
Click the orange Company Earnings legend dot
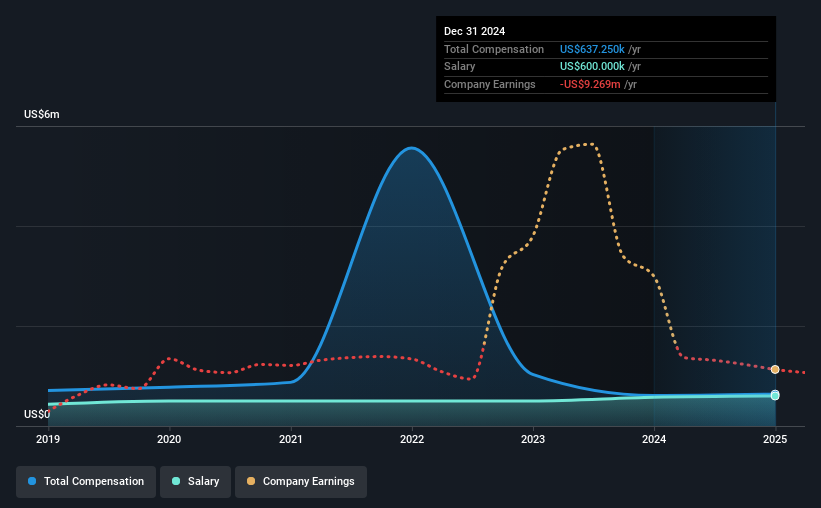pos(251,481)
